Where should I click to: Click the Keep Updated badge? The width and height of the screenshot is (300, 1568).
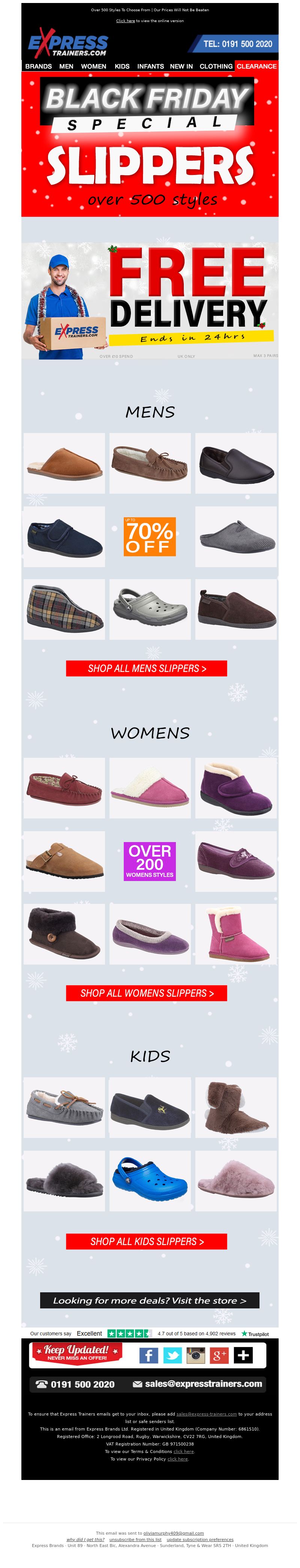[x=77, y=1352]
